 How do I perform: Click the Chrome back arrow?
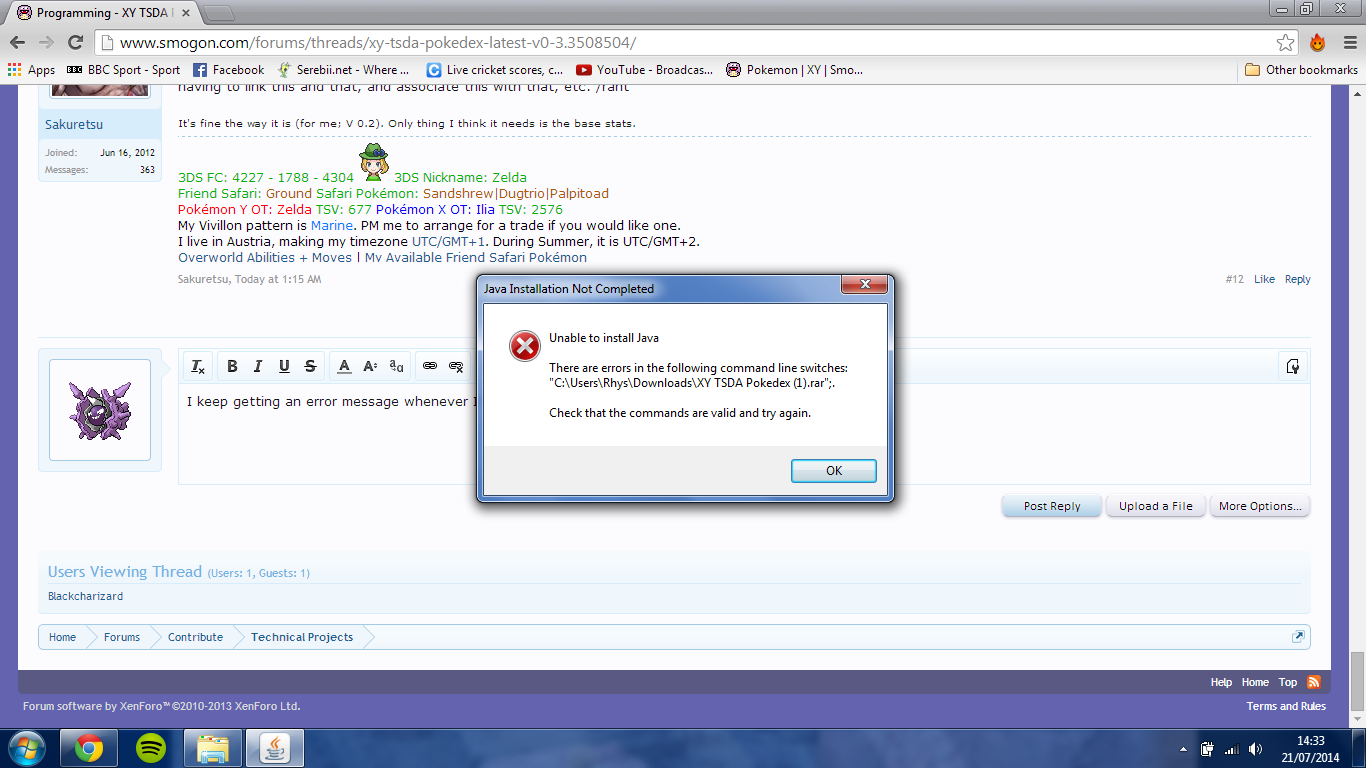pyautogui.click(x=17, y=42)
